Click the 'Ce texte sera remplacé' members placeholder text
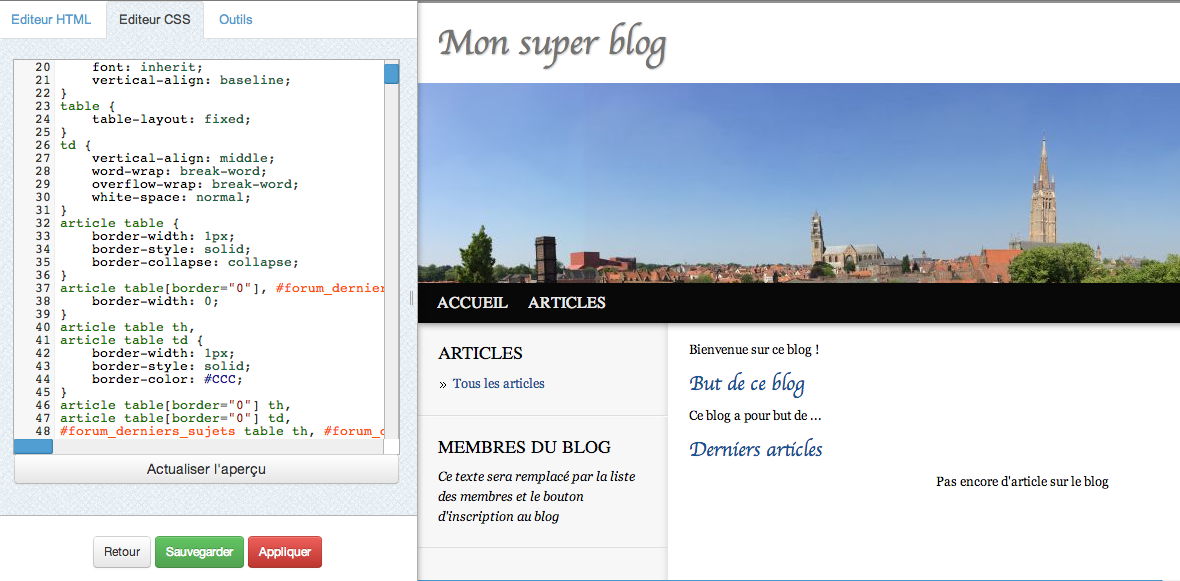1180x581 pixels. (x=537, y=497)
